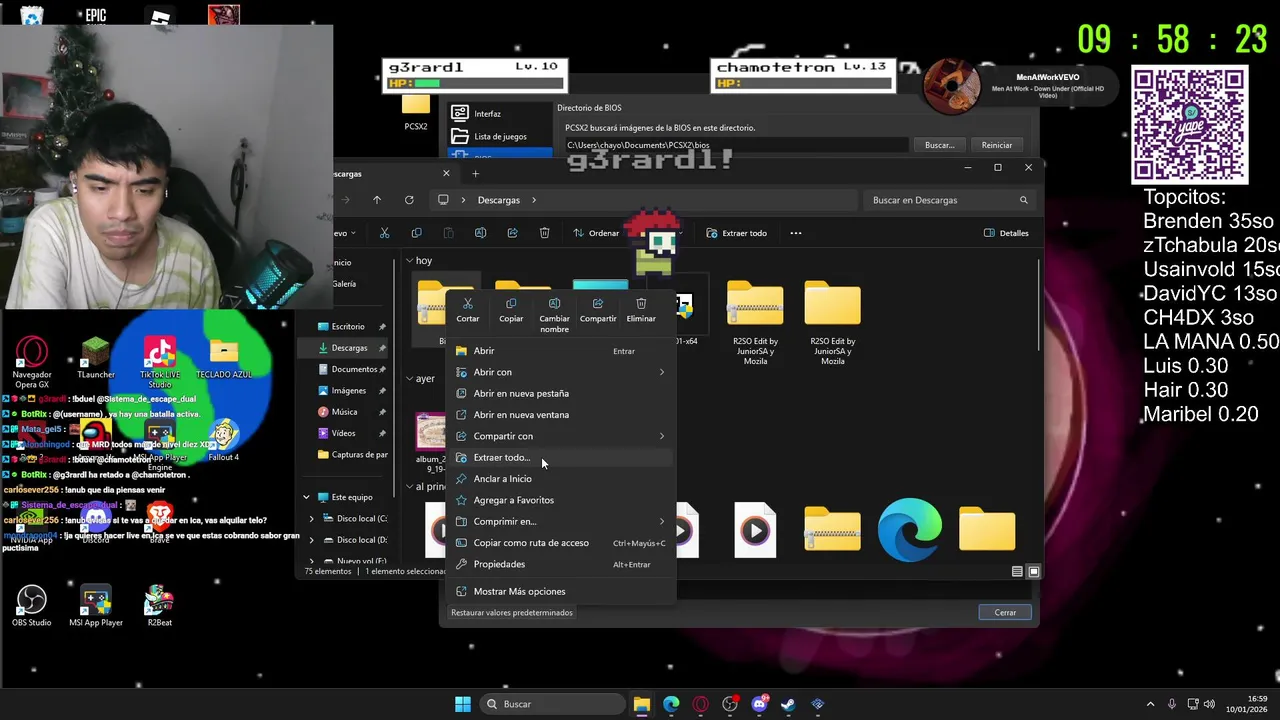This screenshot has width=1280, height=720.
Task: Open 'Imágenes' in the sidebar
Action: coord(350,390)
